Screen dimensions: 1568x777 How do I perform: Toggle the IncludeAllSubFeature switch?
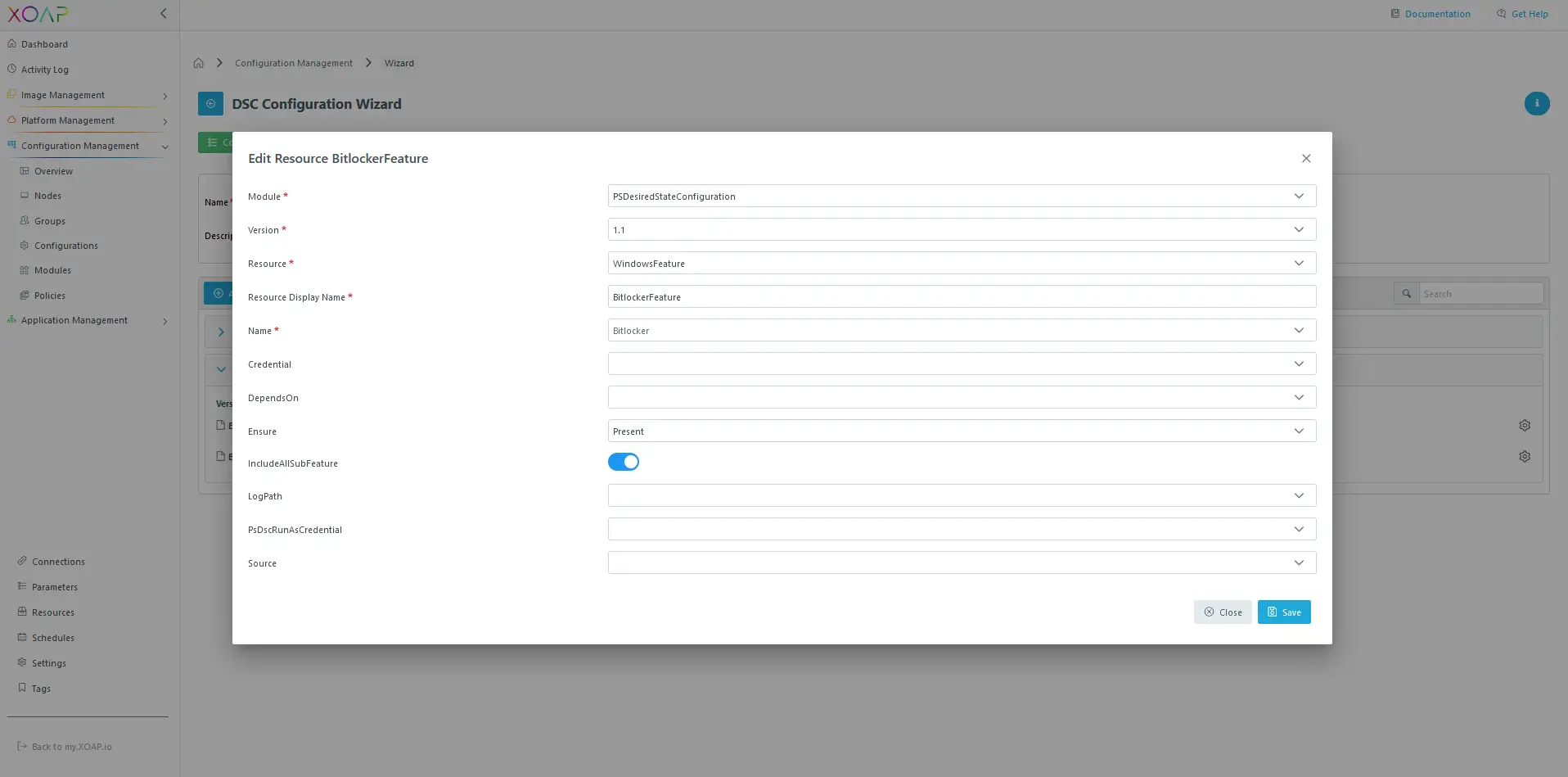(624, 462)
